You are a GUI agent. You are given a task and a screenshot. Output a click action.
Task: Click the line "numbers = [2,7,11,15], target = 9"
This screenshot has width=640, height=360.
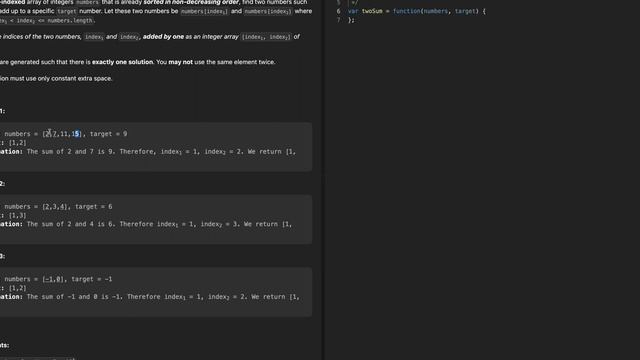coord(66,134)
